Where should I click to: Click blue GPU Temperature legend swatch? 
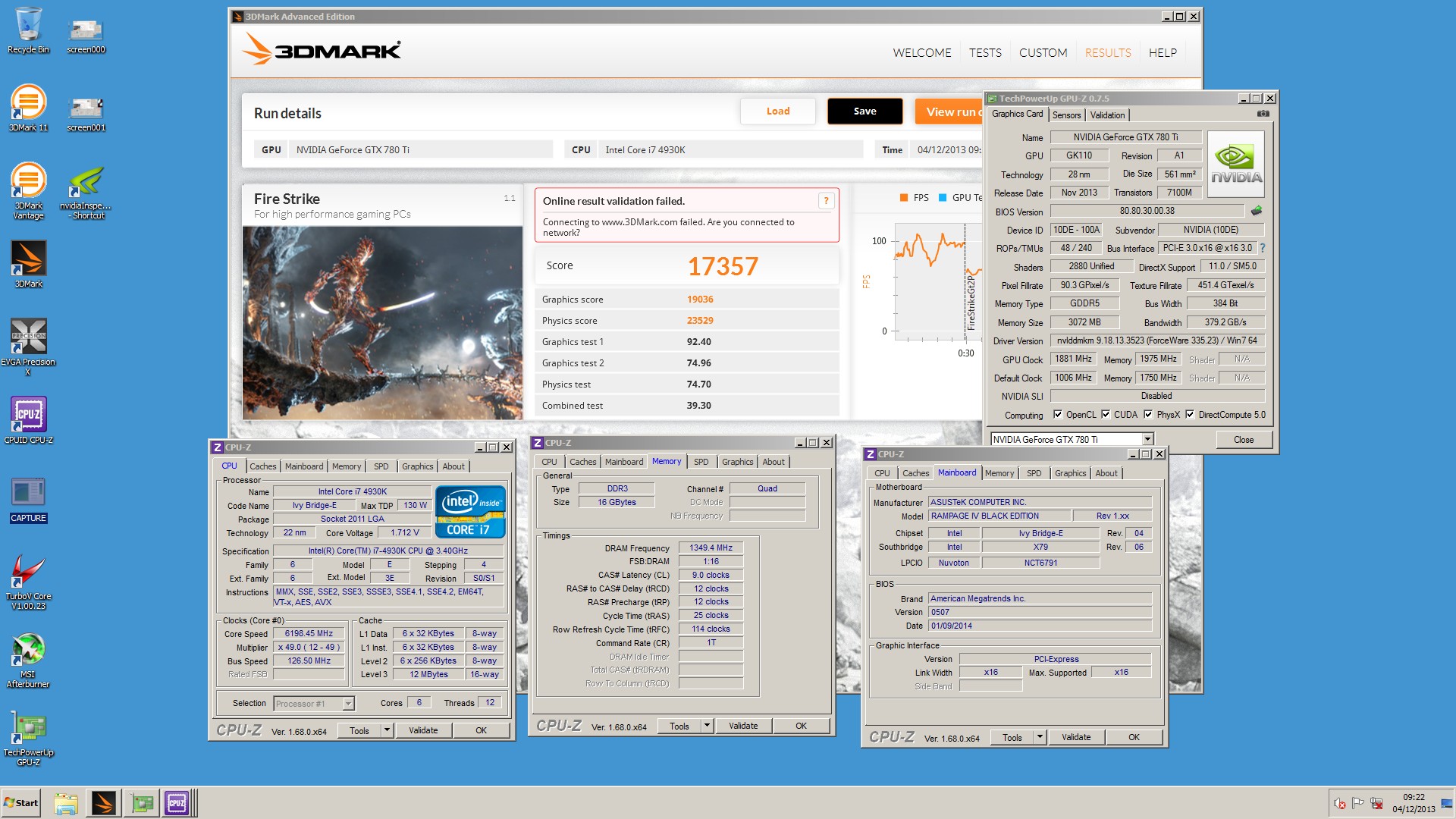point(943,198)
